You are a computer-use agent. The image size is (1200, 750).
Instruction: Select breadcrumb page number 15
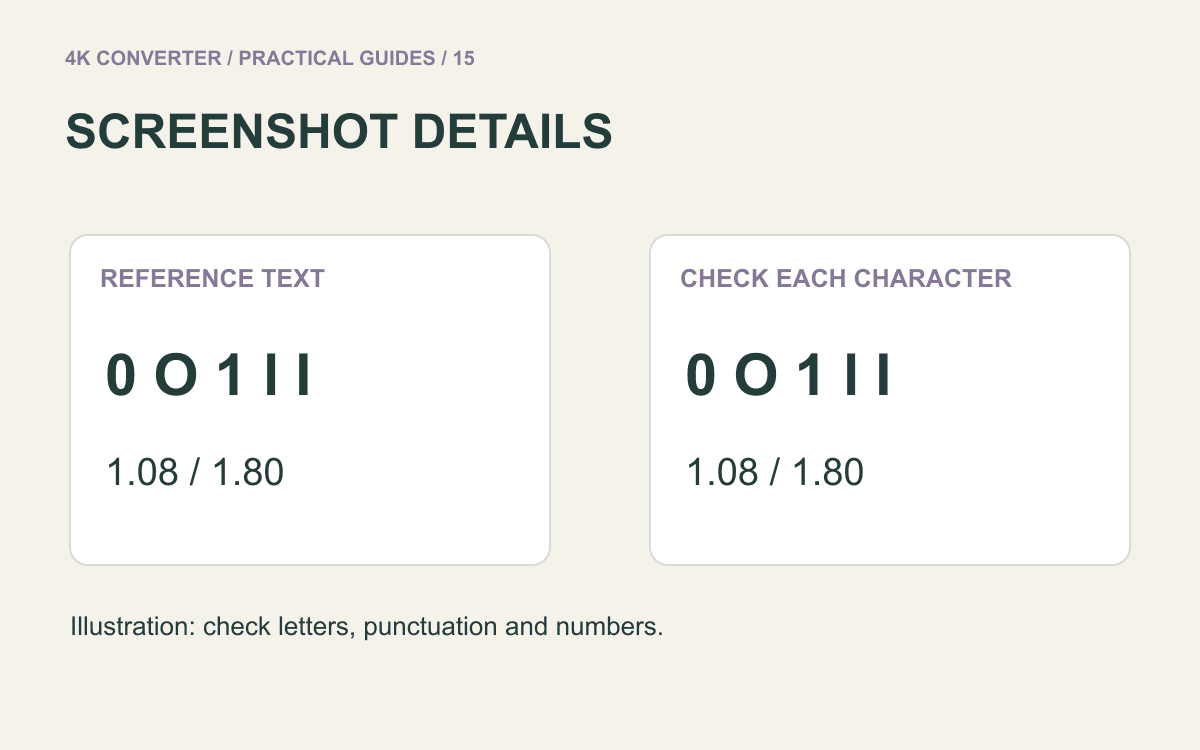click(x=464, y=58)
